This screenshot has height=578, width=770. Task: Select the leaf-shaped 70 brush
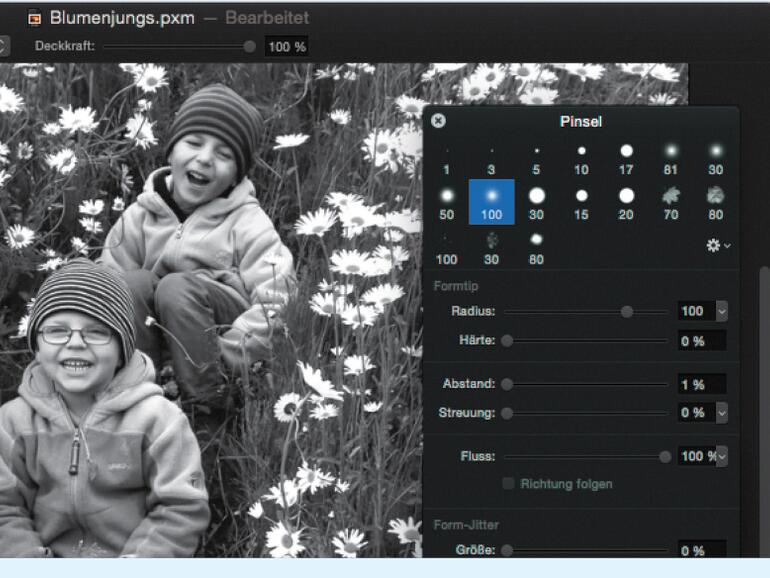point(671,203)
